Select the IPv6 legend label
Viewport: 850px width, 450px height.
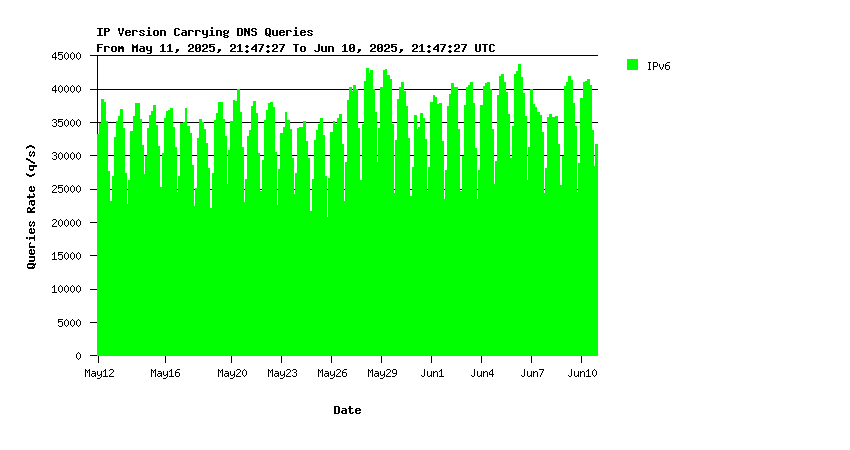[659, 66]
